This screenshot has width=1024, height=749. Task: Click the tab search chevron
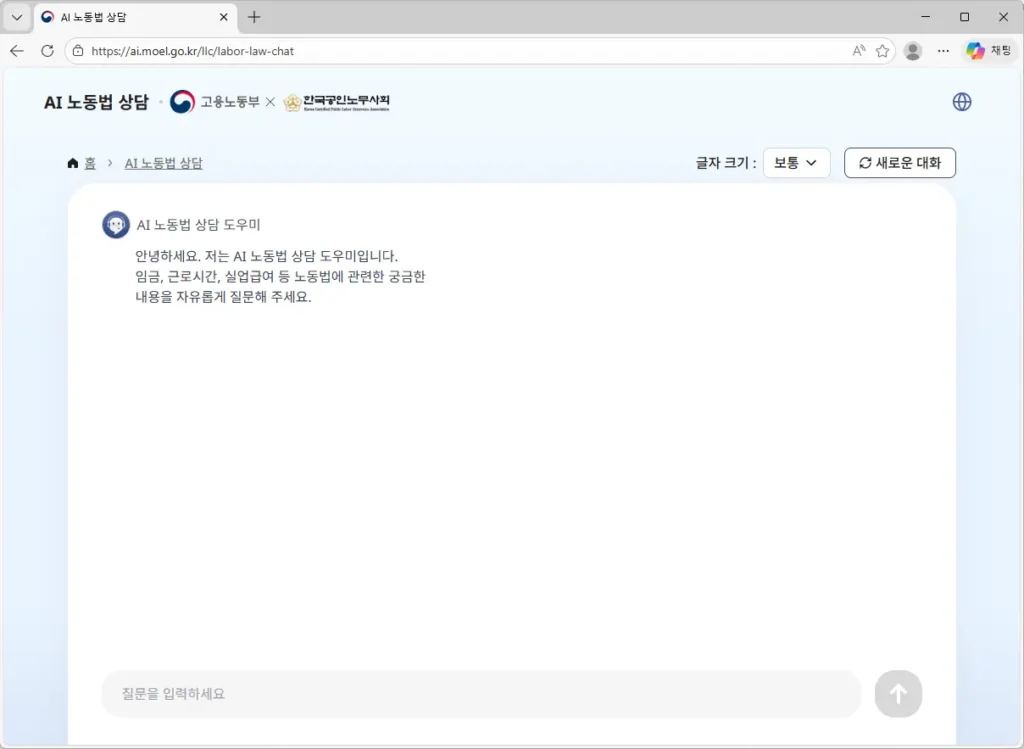click(16, 16)
